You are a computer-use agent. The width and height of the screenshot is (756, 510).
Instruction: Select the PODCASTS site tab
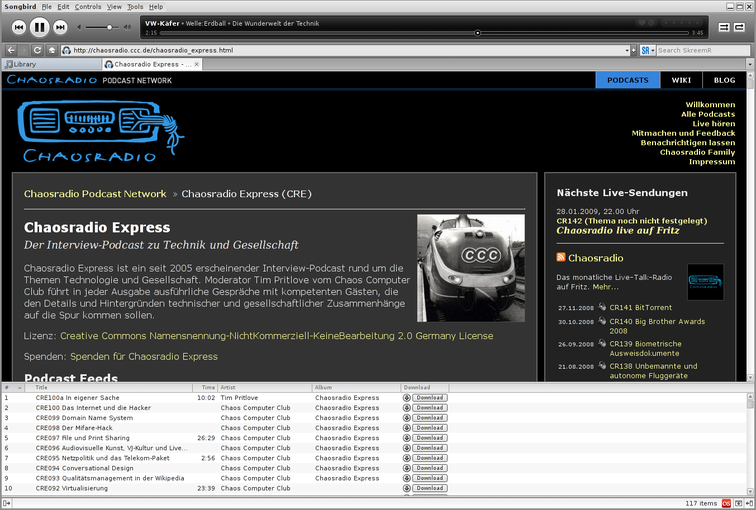coord(628,80)
